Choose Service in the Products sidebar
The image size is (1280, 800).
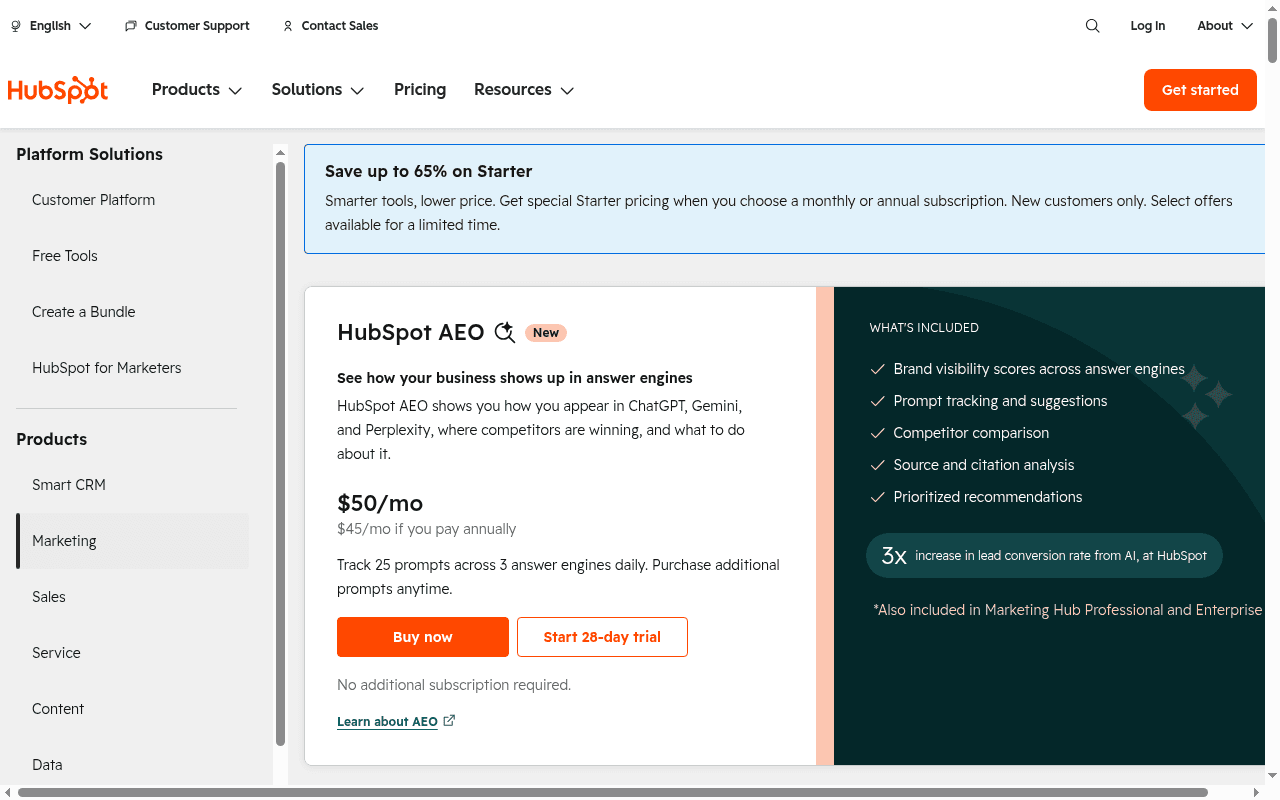click(132, 653)
